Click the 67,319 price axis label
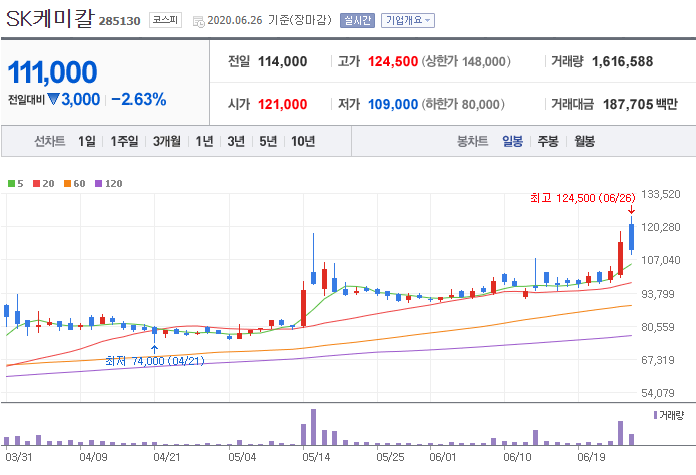696x475 pixels. [x=658, y=360]
